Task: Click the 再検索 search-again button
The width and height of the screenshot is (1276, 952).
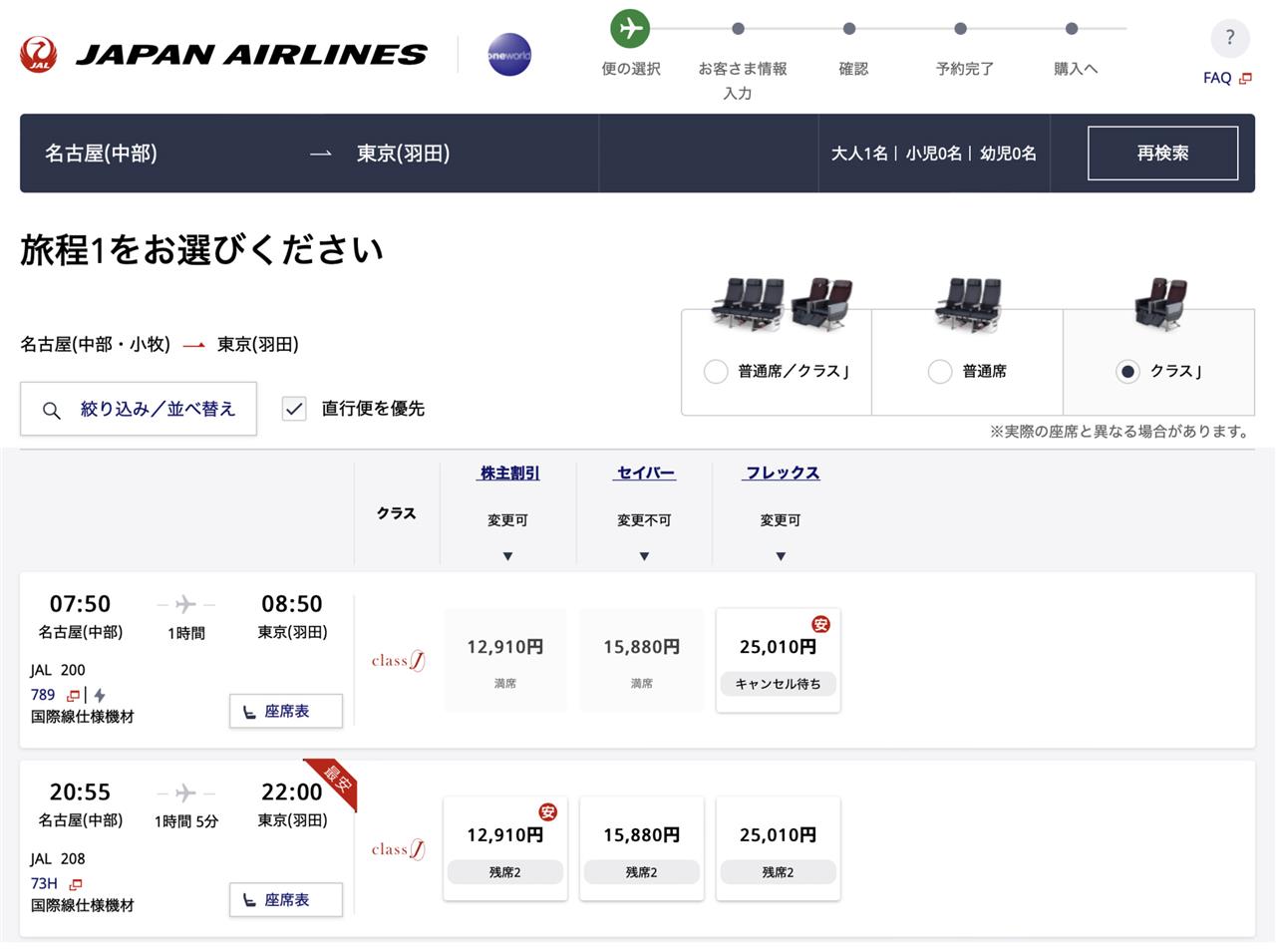Action: click(x=1162, y=153)
